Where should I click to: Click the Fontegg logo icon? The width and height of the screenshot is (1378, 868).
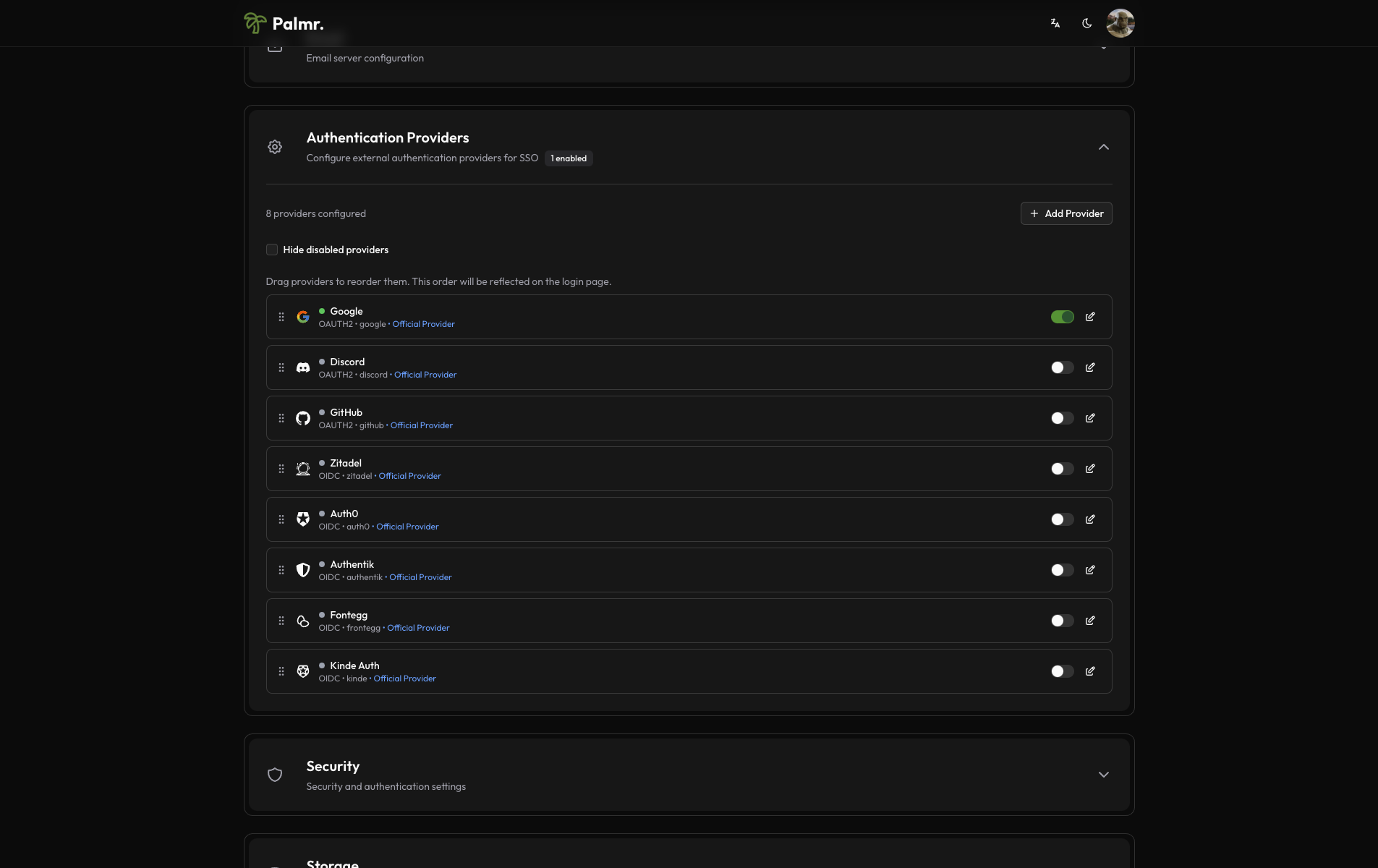303,621
